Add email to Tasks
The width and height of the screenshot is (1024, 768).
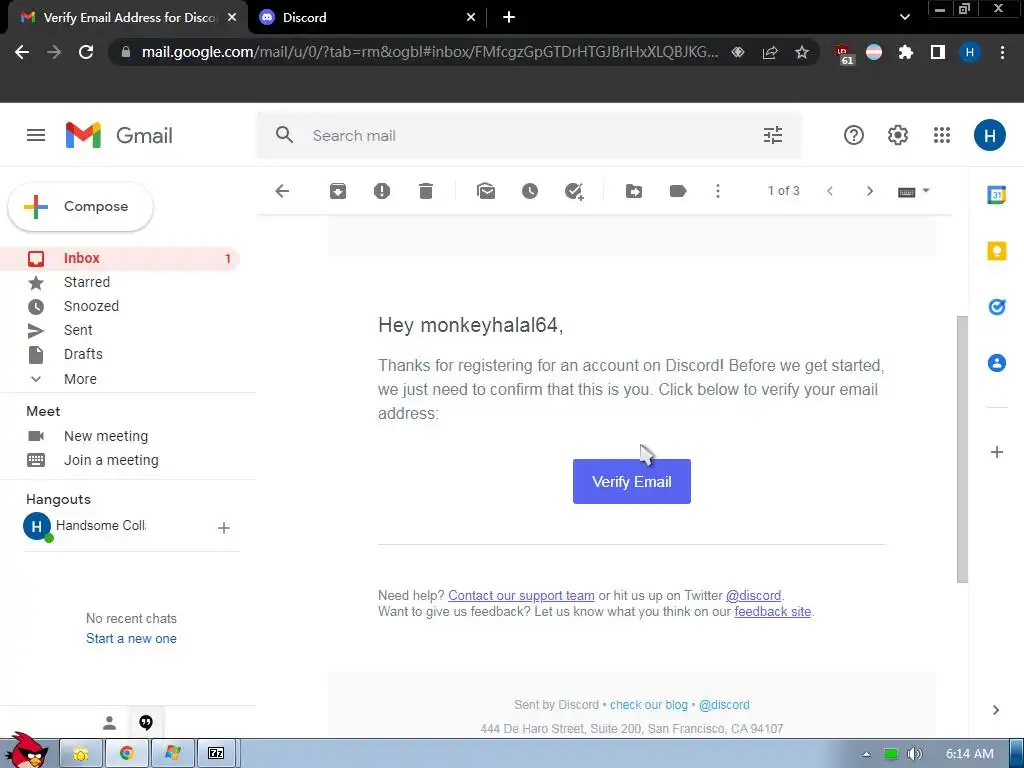click(574, 191)
